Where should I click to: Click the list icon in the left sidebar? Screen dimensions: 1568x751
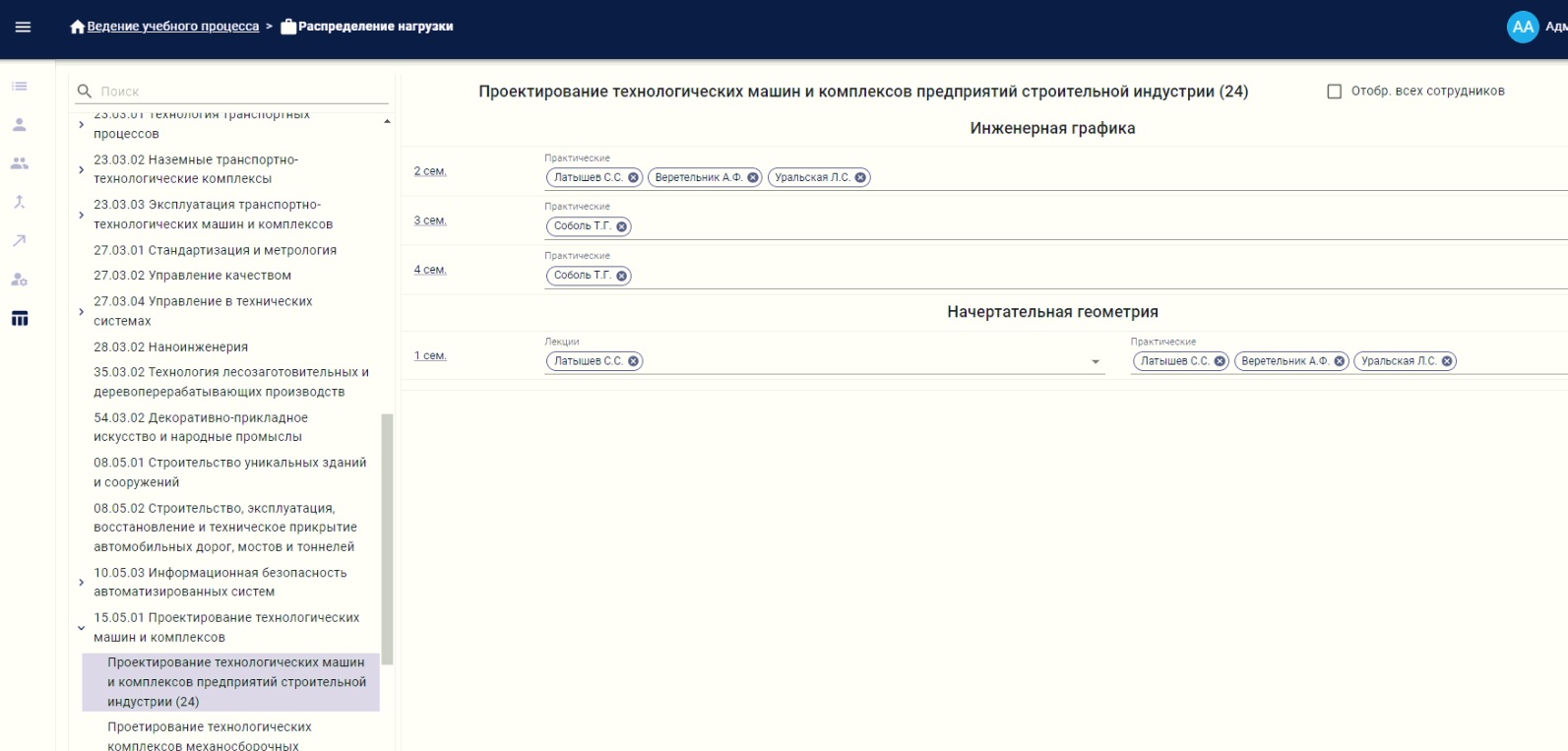tap(20, 87)
